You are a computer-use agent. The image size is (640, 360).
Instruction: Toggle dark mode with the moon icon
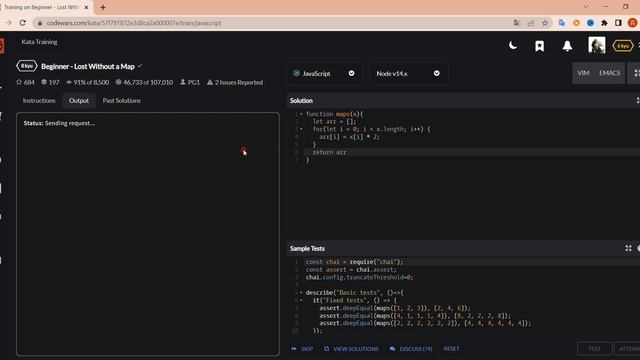tap(513, 45)
